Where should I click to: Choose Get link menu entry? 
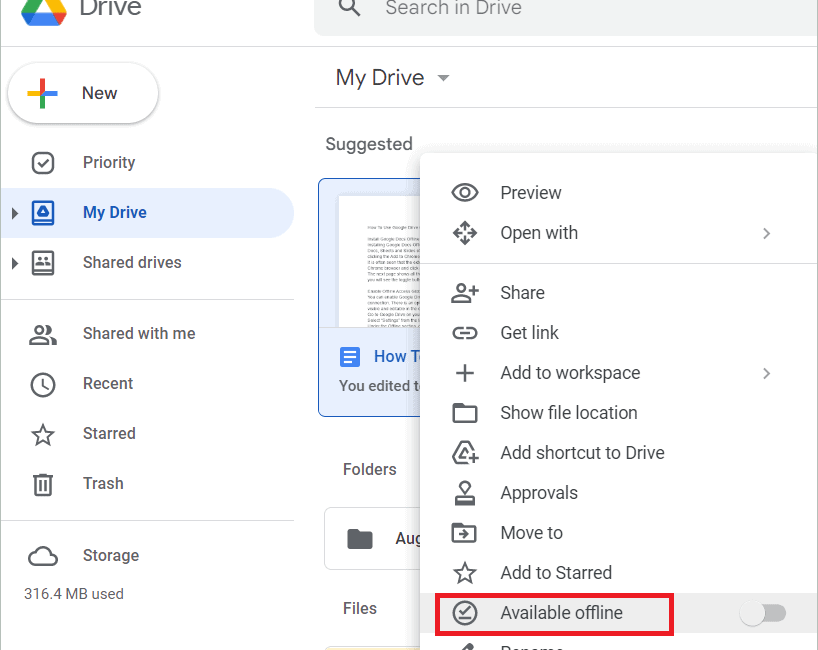[x=530, y=333]
